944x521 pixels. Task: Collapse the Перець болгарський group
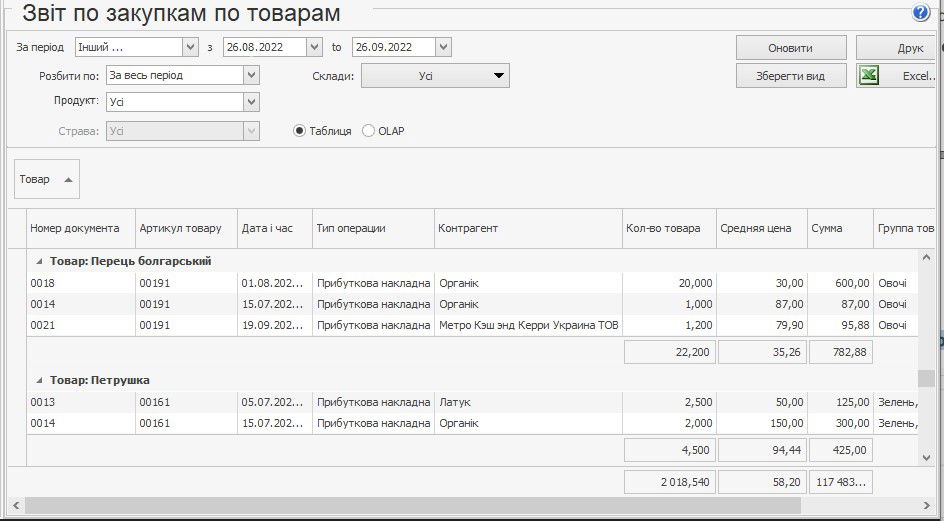pos(40,261)
